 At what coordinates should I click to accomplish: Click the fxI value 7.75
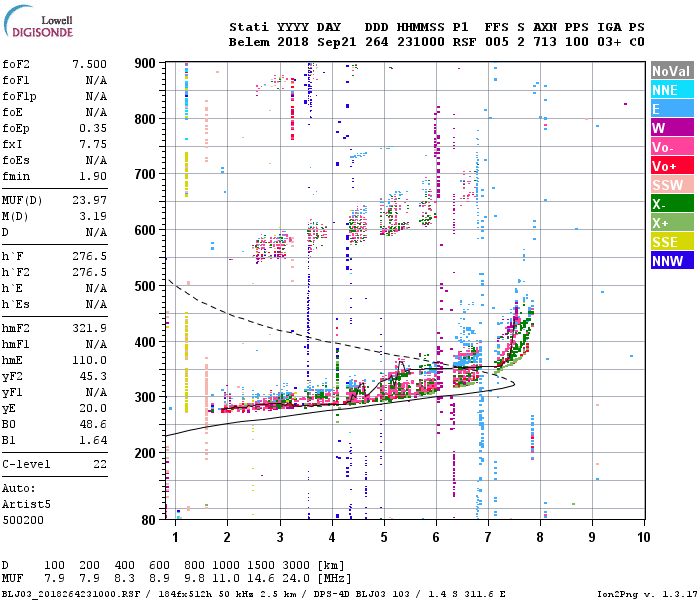click(x=93, y=144)
